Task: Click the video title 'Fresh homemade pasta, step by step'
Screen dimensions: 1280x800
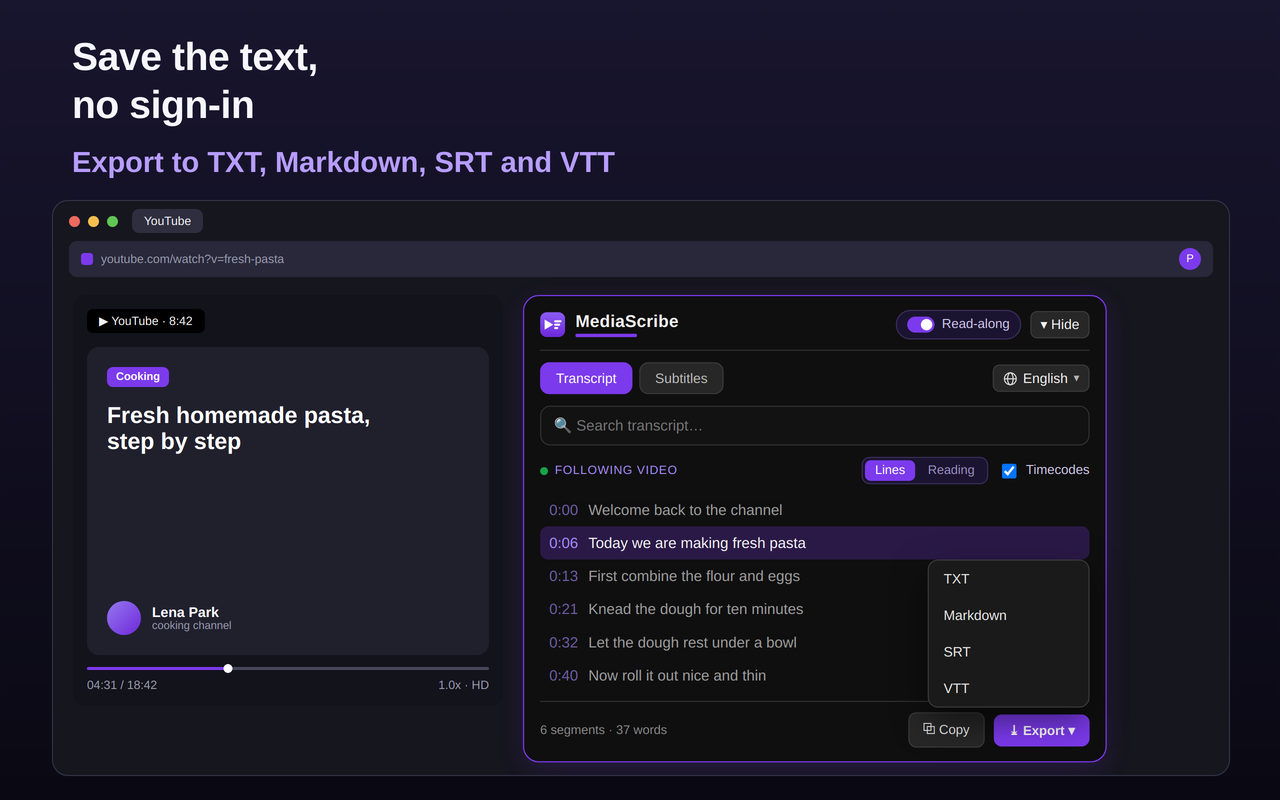Action: click(238, 428)
